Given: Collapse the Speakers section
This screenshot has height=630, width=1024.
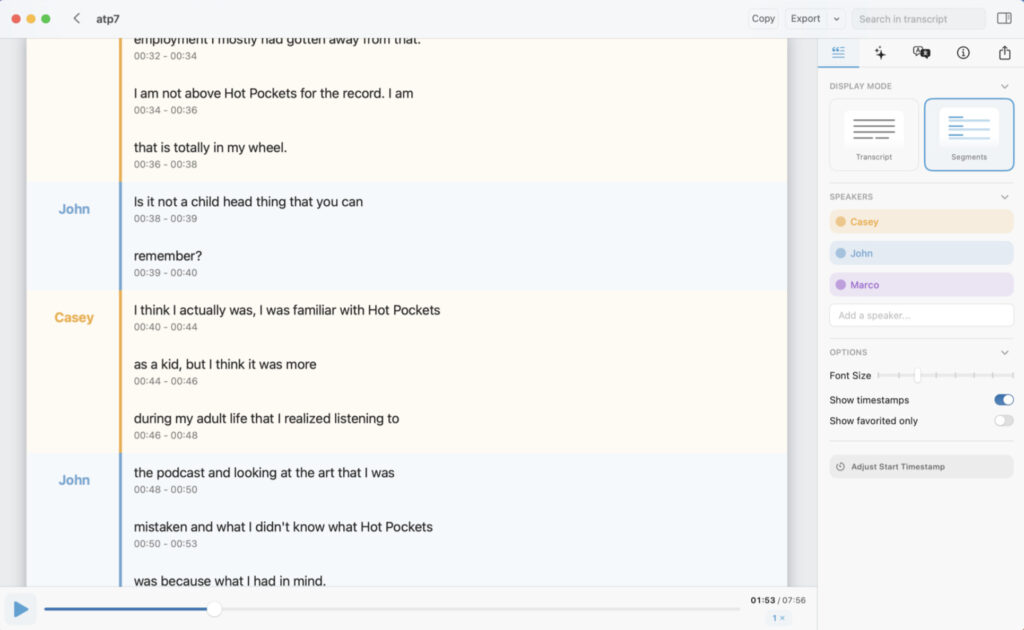Looking at the screenshot, I should (x=1004, y=197).
